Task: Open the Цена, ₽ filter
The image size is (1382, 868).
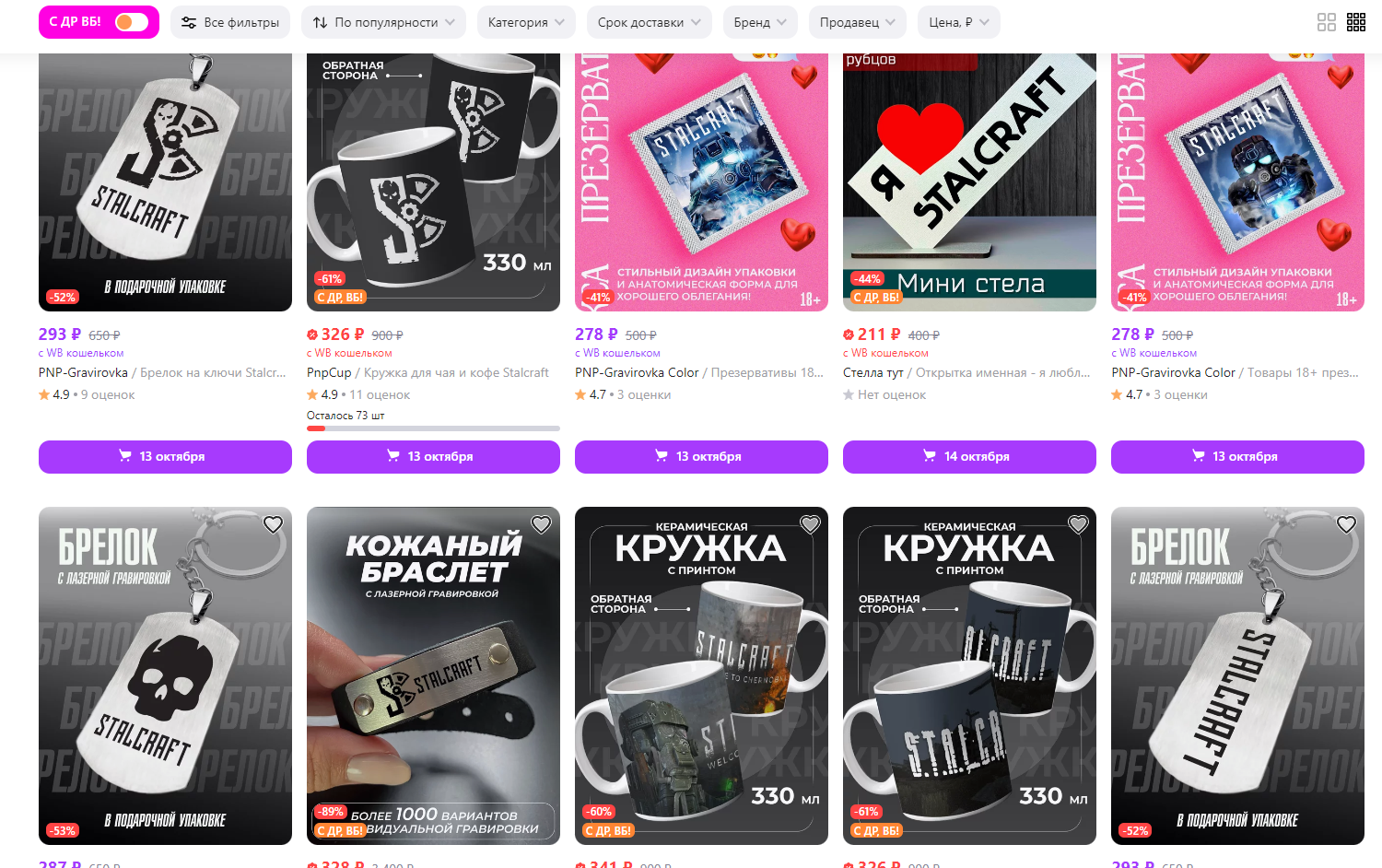Action: (x=958, y=22)
